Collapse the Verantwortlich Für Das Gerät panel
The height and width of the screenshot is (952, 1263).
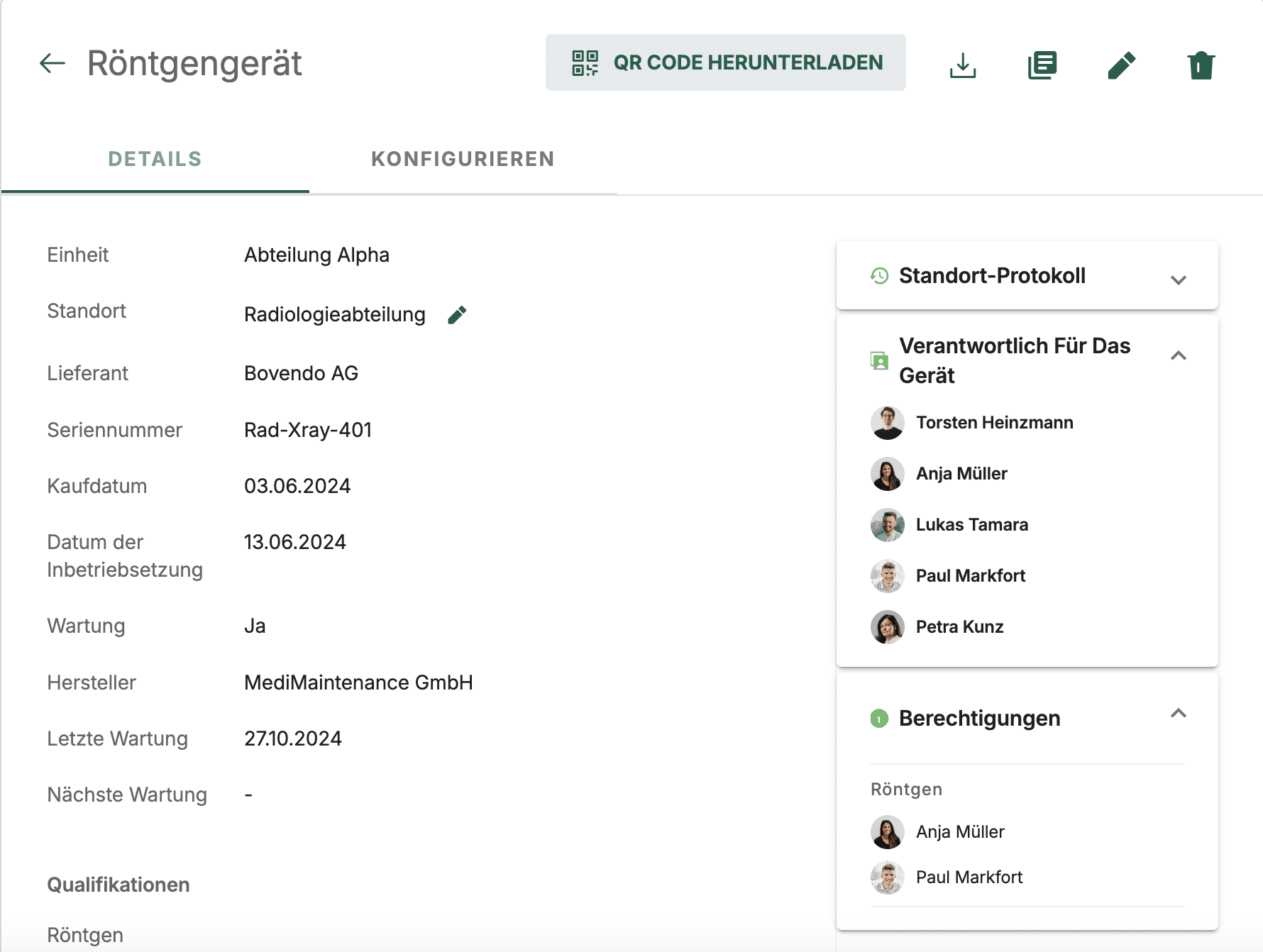tap(1178, 355)
